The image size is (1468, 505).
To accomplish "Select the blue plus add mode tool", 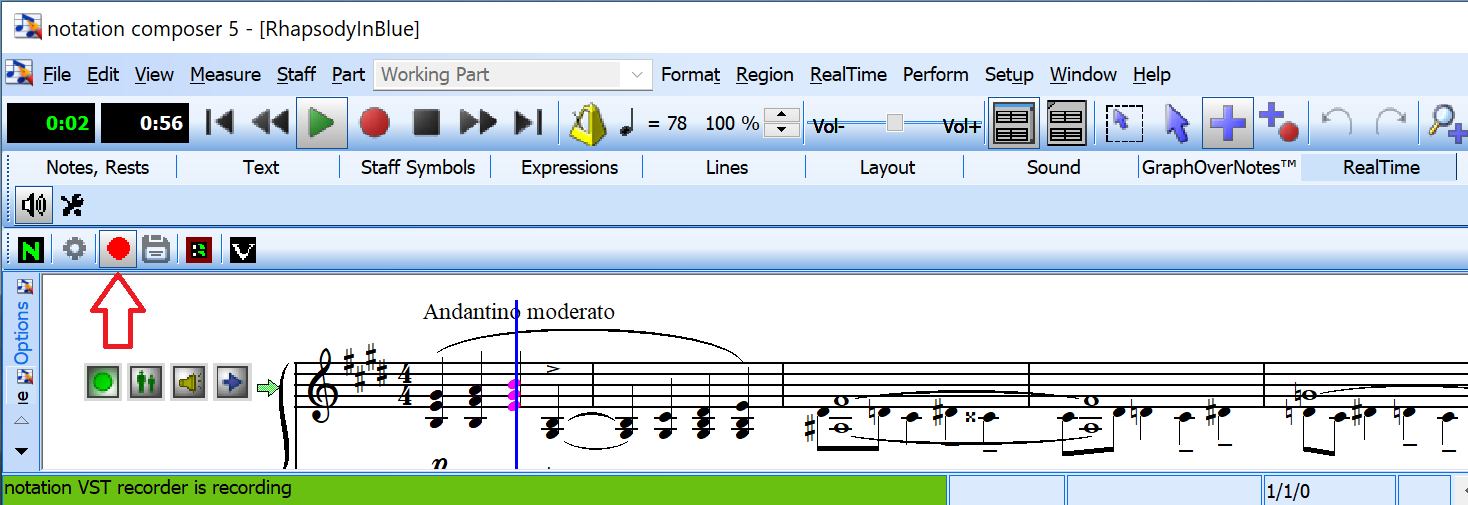I will tap(1227, 123).
